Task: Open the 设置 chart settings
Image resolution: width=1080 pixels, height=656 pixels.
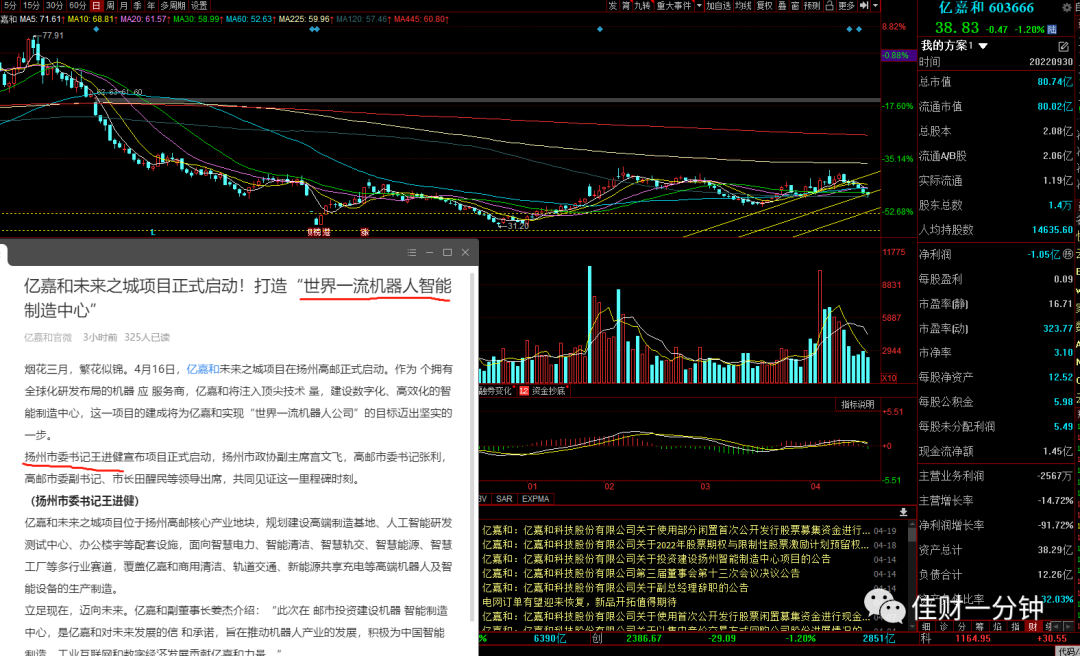Action: tap(199, 6)
